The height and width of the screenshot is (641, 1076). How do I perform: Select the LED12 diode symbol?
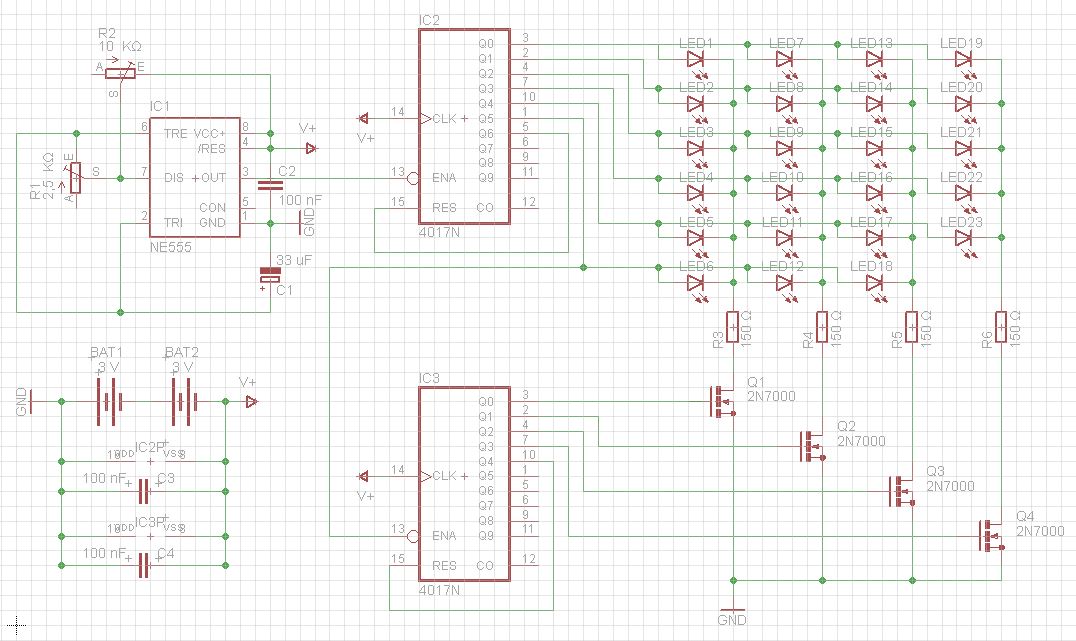click(787, 283)
